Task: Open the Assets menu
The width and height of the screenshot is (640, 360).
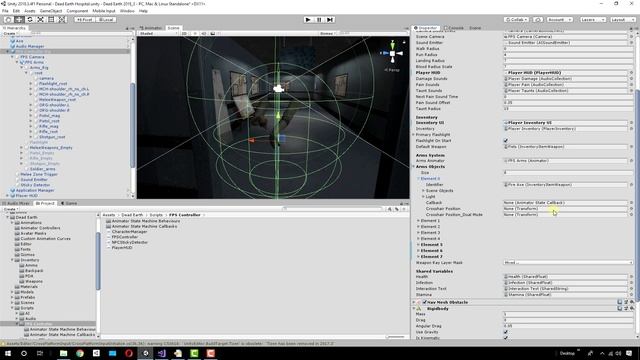Action: pyautogui.click(x=30, y=11)
